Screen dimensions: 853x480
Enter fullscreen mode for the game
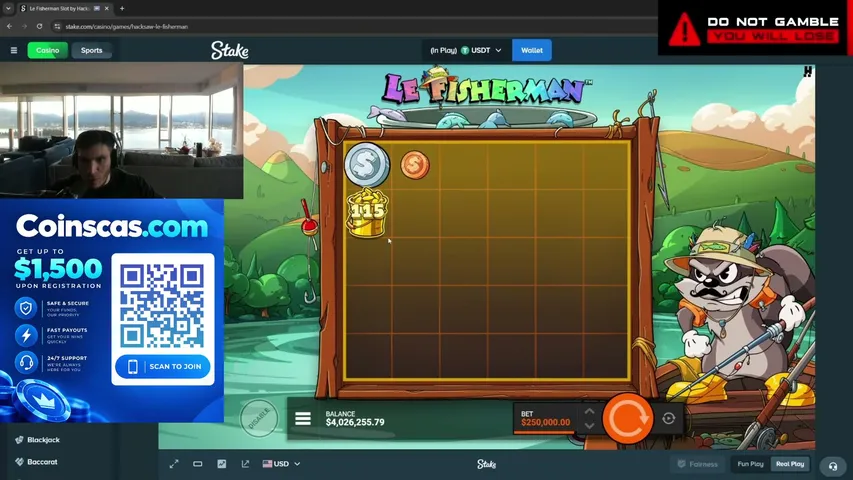174,464
